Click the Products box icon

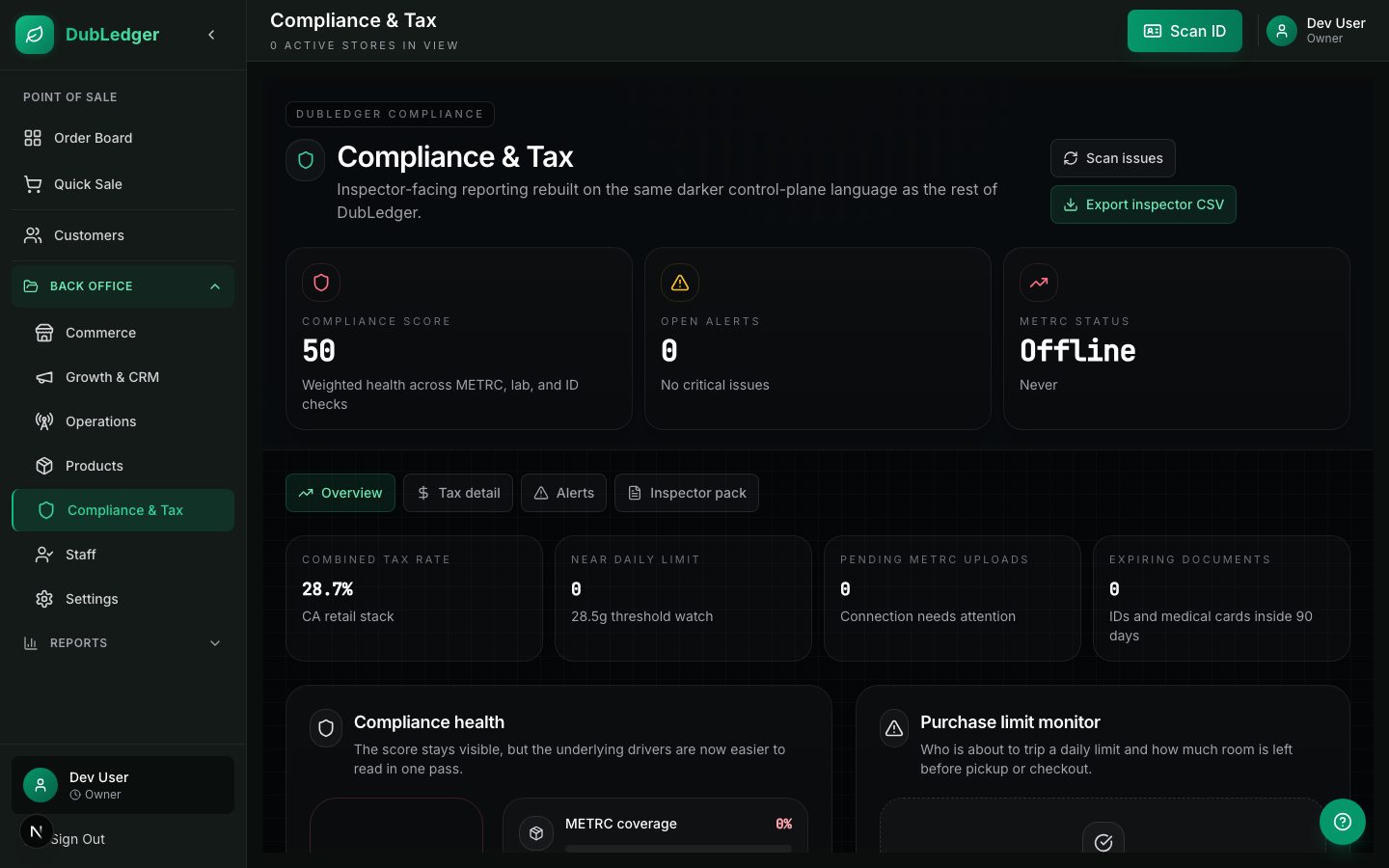pyautogui.click(x=44, y=466)
